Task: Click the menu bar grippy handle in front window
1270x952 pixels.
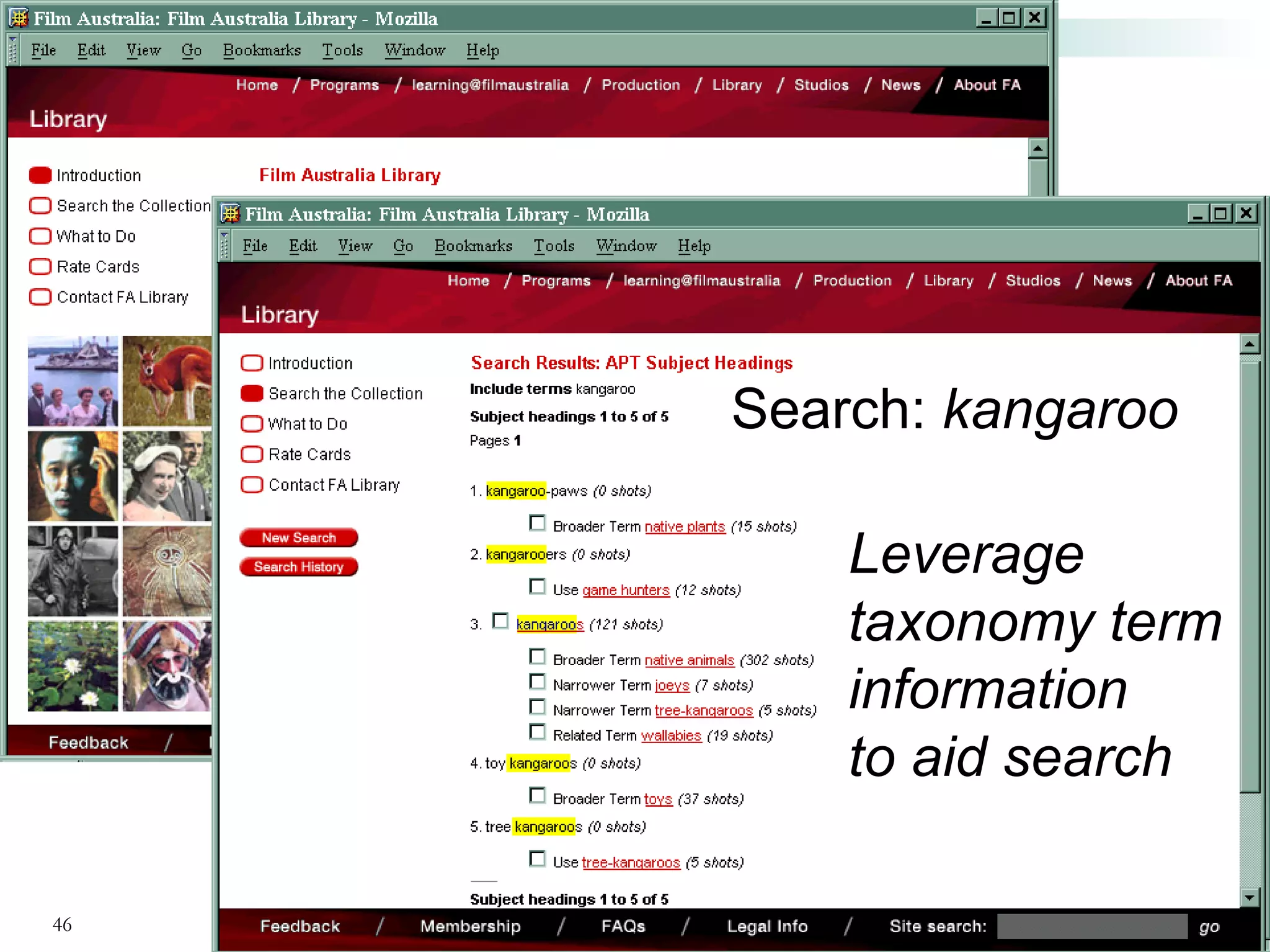Action: click(224, 245)
